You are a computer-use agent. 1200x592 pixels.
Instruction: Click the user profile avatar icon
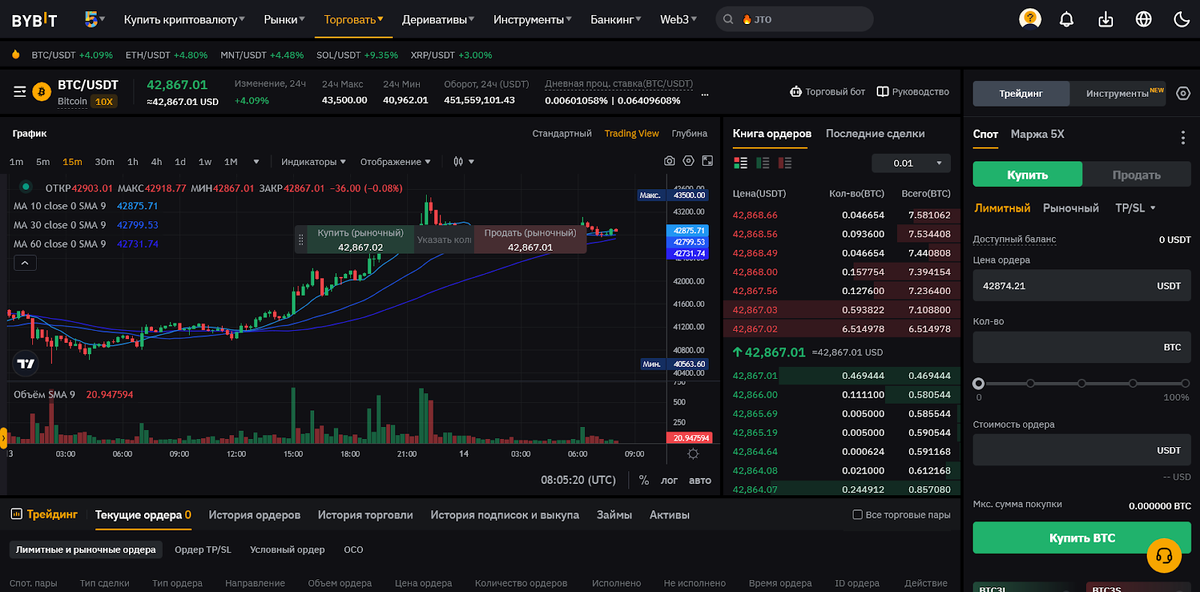tap(1030, 19)
